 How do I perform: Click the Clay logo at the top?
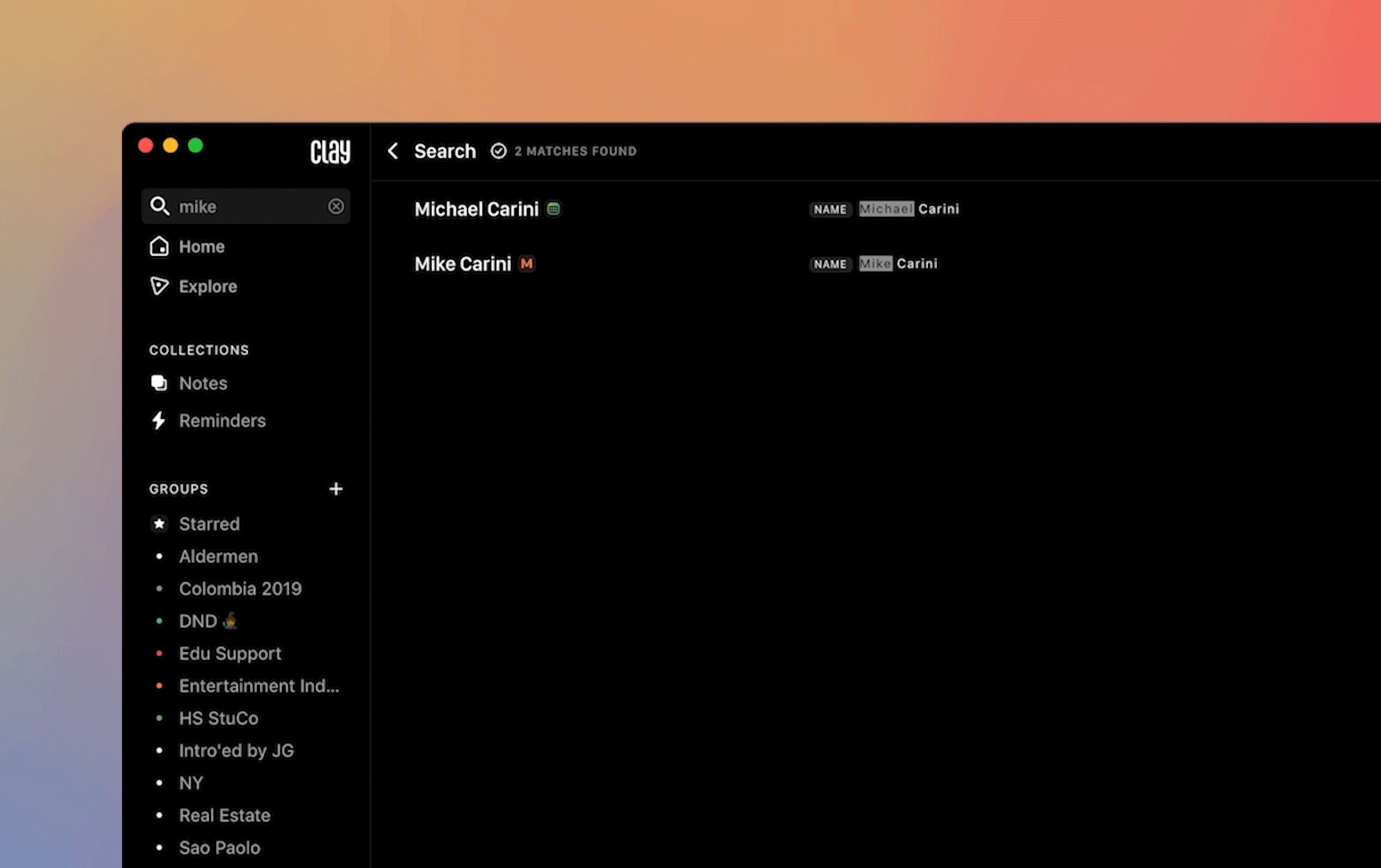329,152
